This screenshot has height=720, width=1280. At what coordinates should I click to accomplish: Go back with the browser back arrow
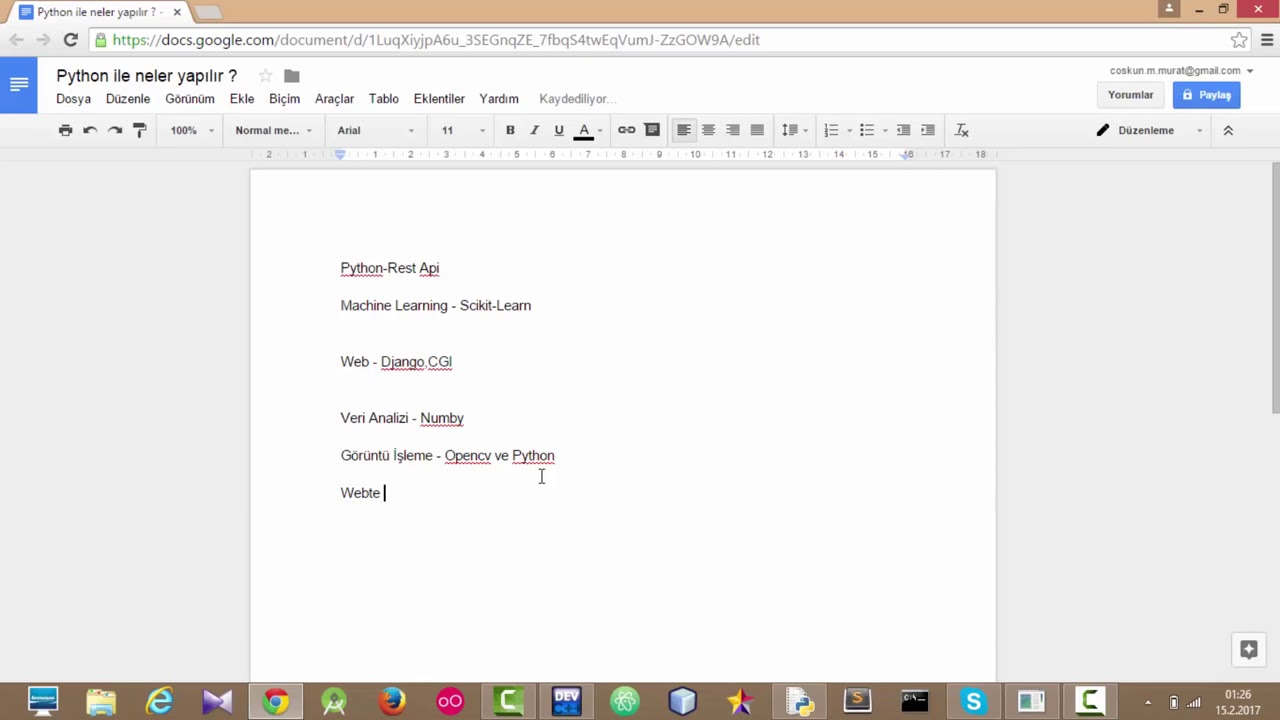coord(16,40)
